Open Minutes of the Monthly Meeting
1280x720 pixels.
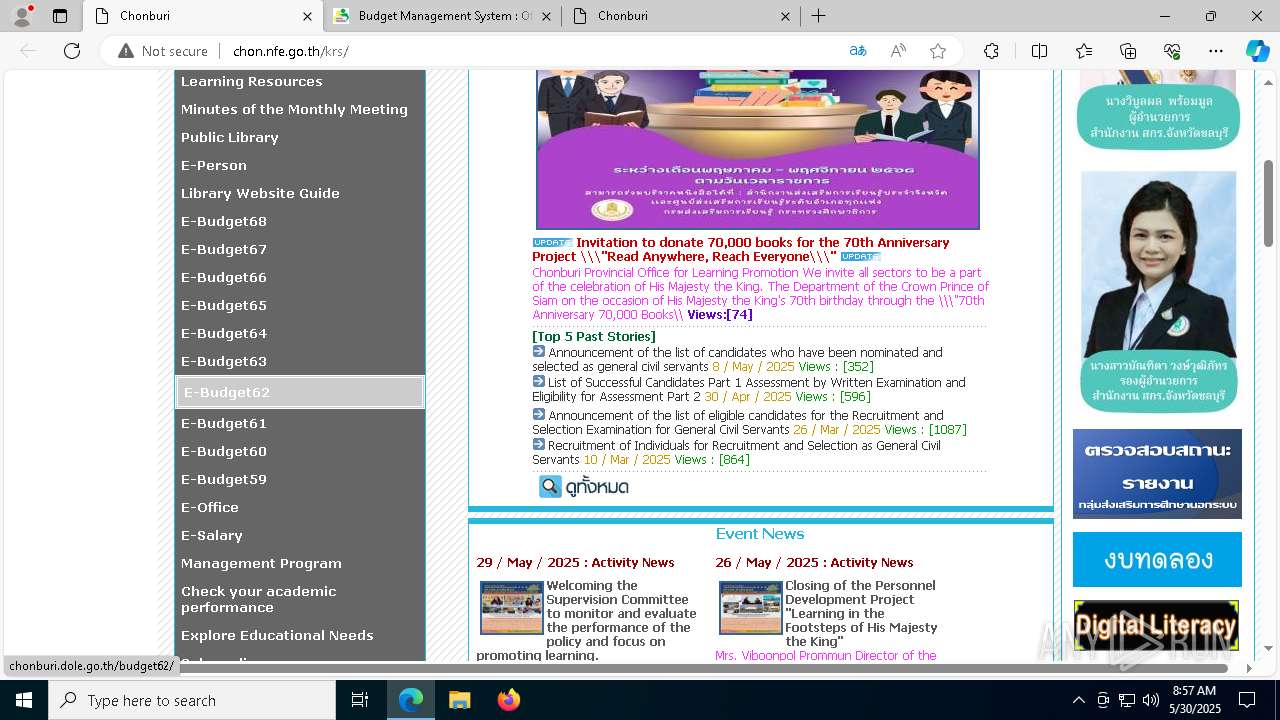pos(294,109)
